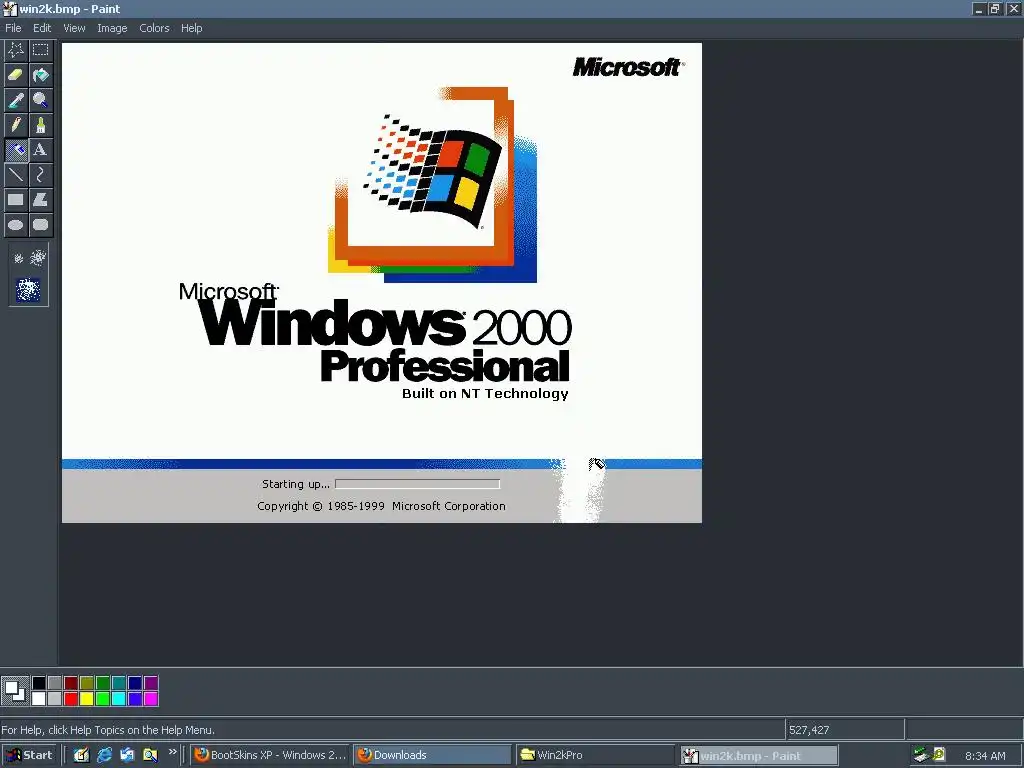
Task: Click the Show Desktop Quick Launch icon
Action: [x=81, y=755]
